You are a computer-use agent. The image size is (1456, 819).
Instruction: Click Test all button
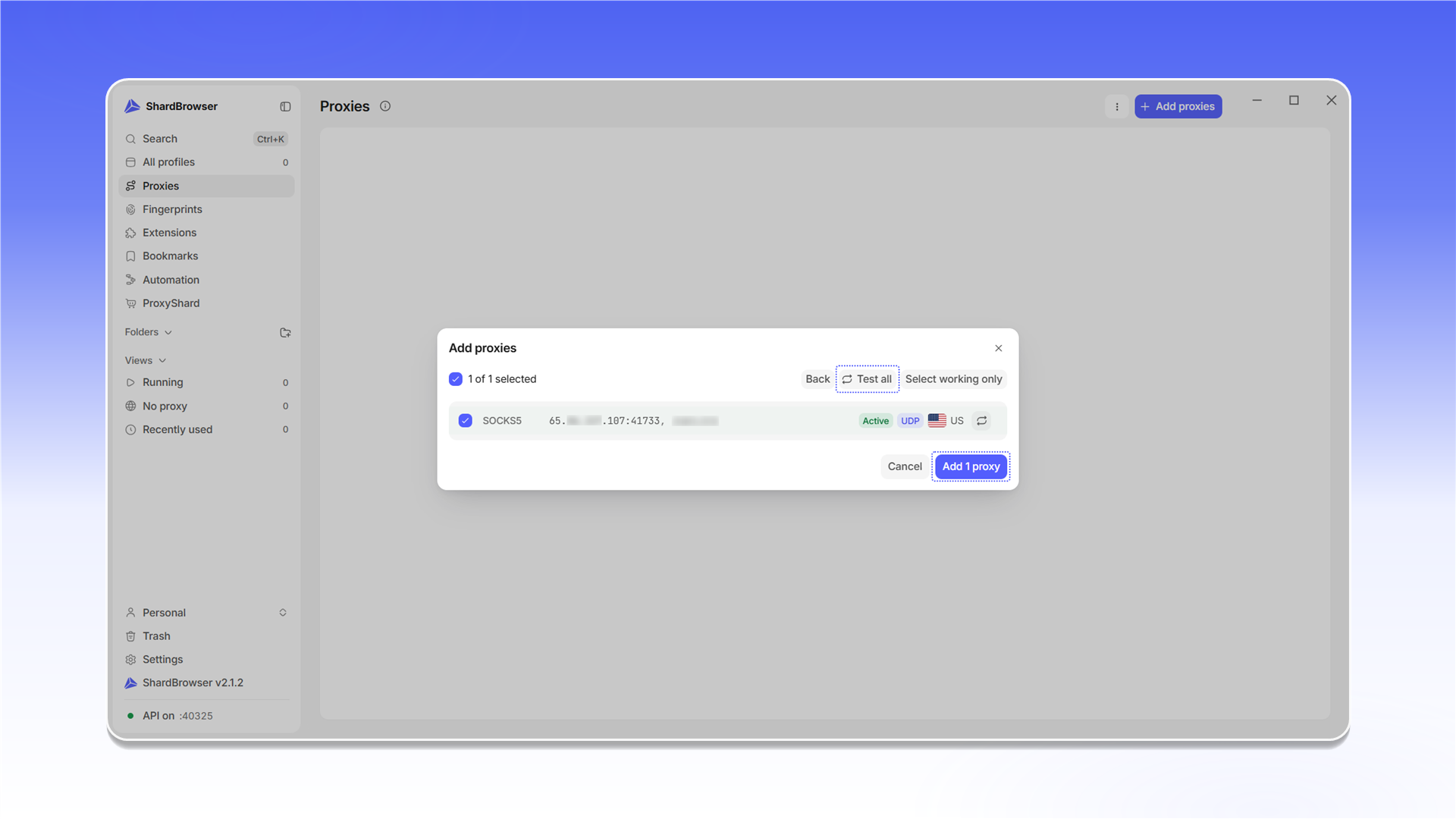868,379
